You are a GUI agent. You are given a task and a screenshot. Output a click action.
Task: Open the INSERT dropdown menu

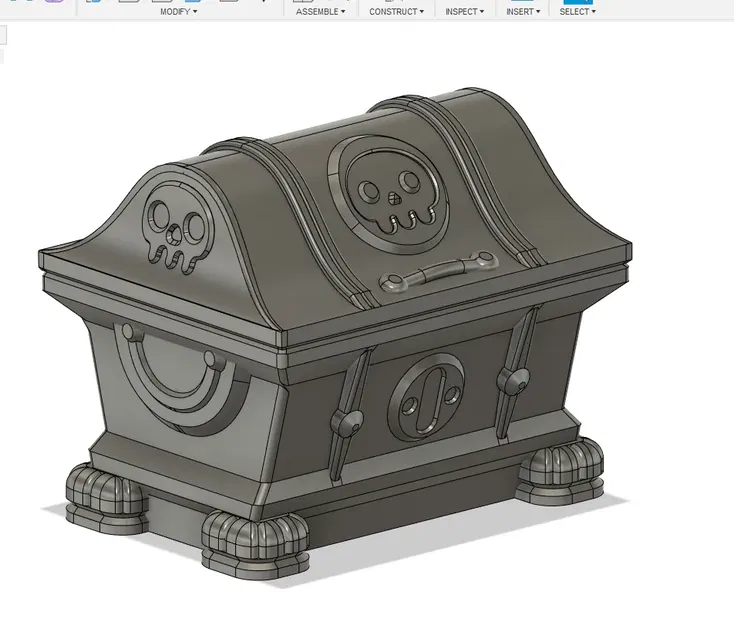(523, 12)
